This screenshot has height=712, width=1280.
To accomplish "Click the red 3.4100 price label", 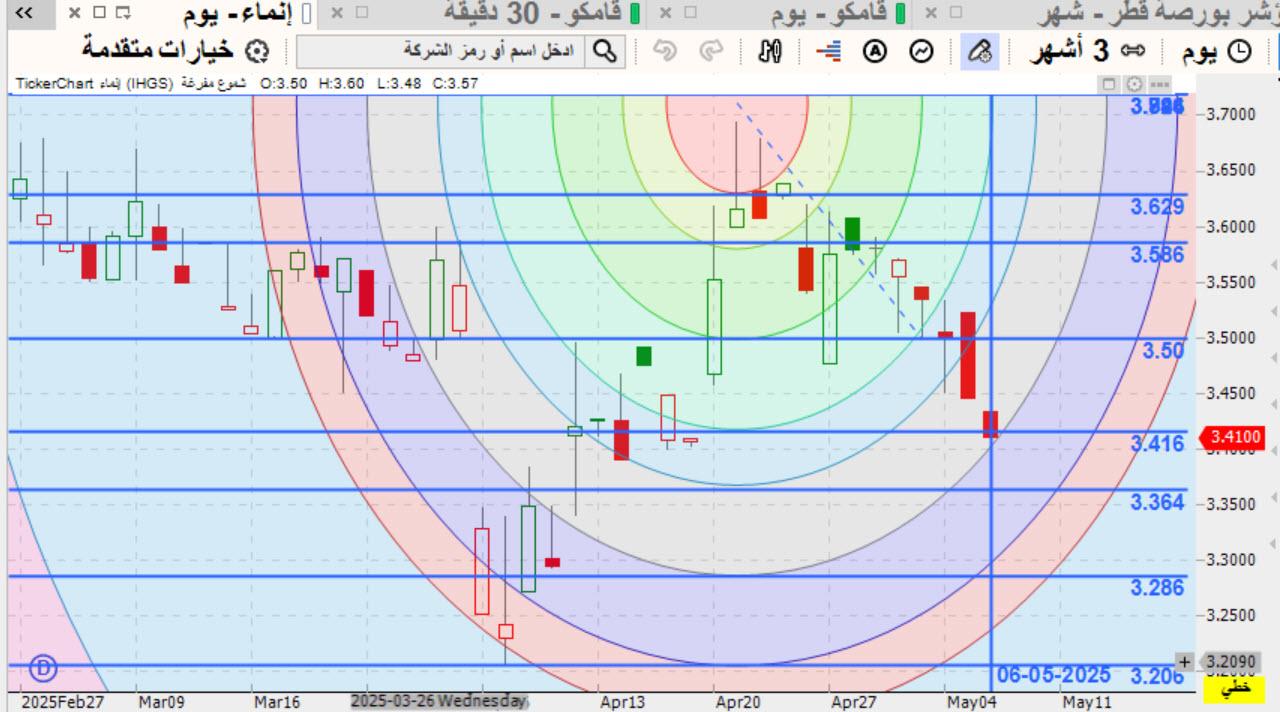I will pos(1235,437).
